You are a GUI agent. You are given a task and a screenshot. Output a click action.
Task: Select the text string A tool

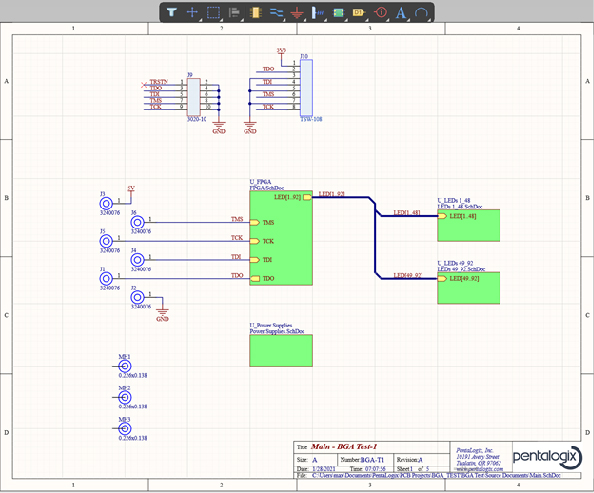401,13
